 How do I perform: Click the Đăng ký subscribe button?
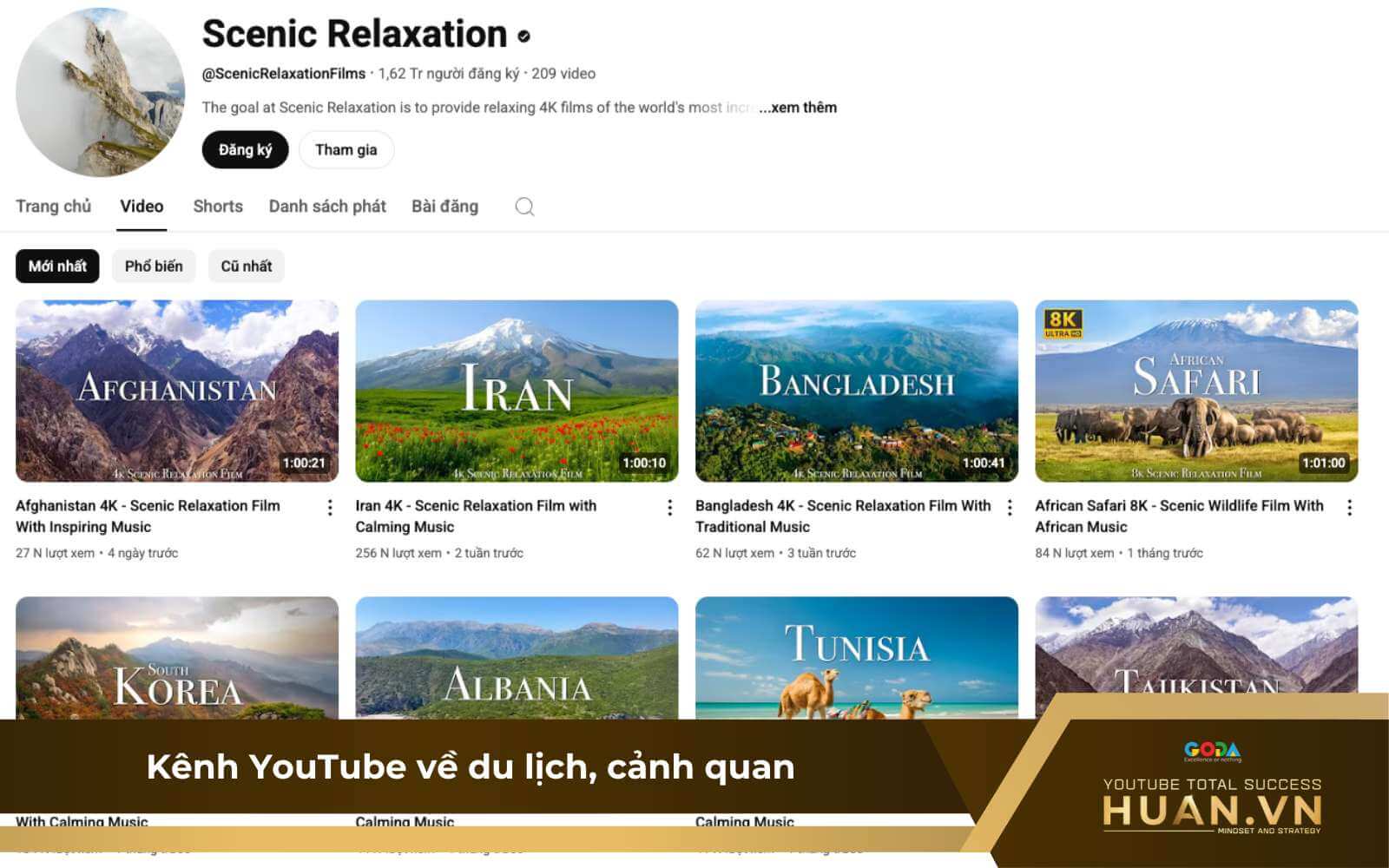(245, 149)
